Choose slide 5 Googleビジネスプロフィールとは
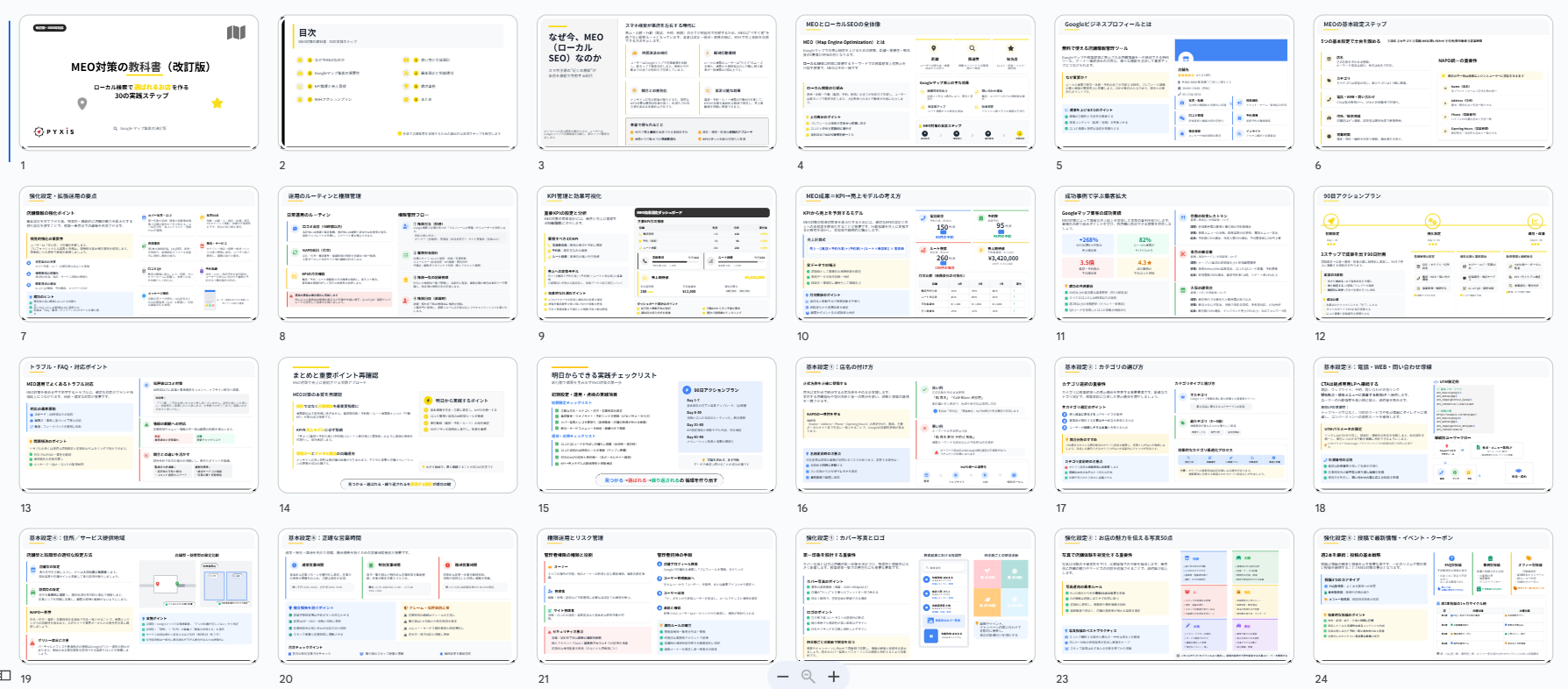The width and height of the screenshot is (1568, 689). tap(1173, 82)
